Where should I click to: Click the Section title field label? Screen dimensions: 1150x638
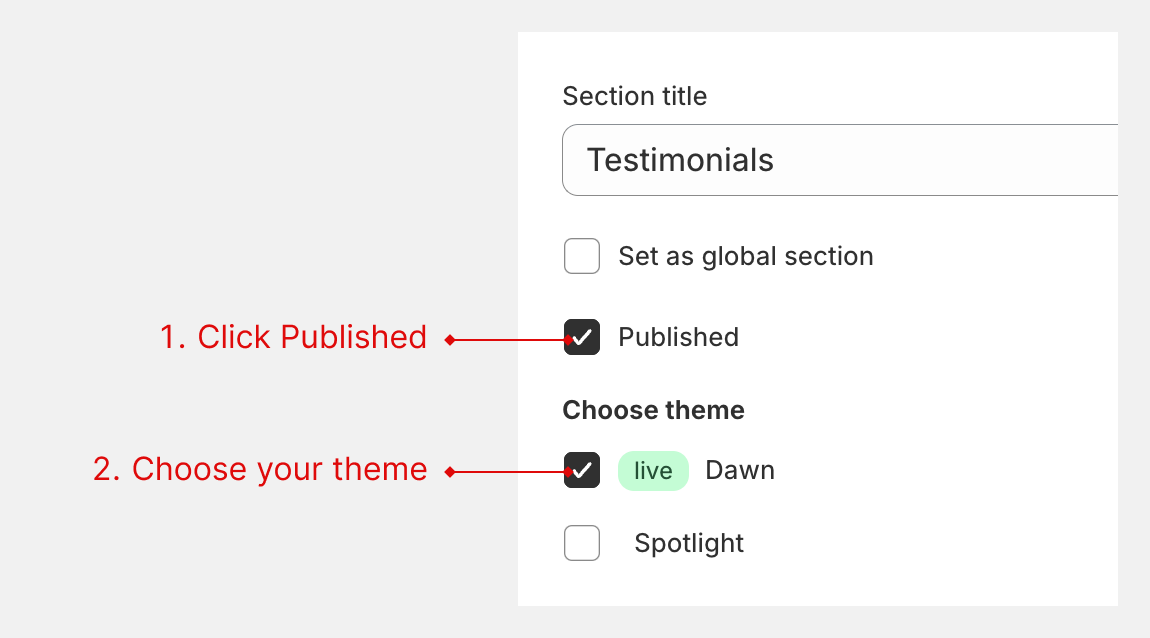[634, 96]
